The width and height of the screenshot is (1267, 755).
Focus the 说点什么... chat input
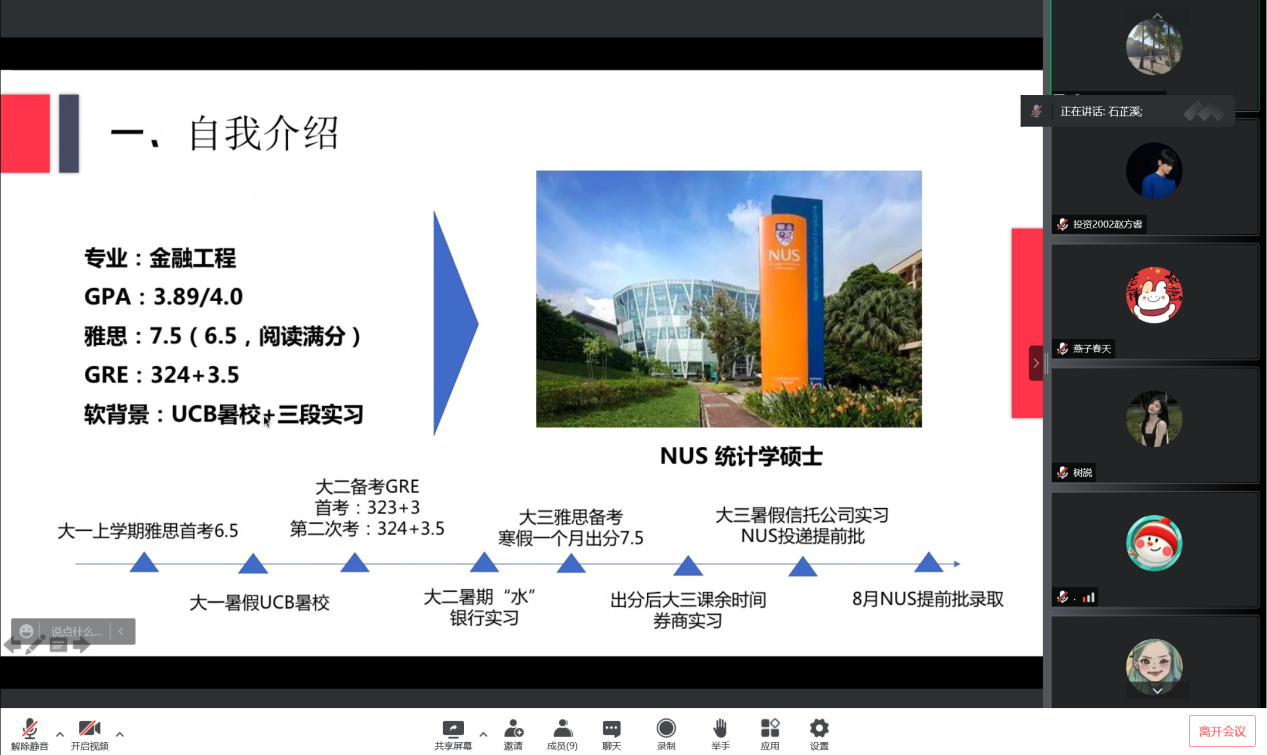coord(76,632)
